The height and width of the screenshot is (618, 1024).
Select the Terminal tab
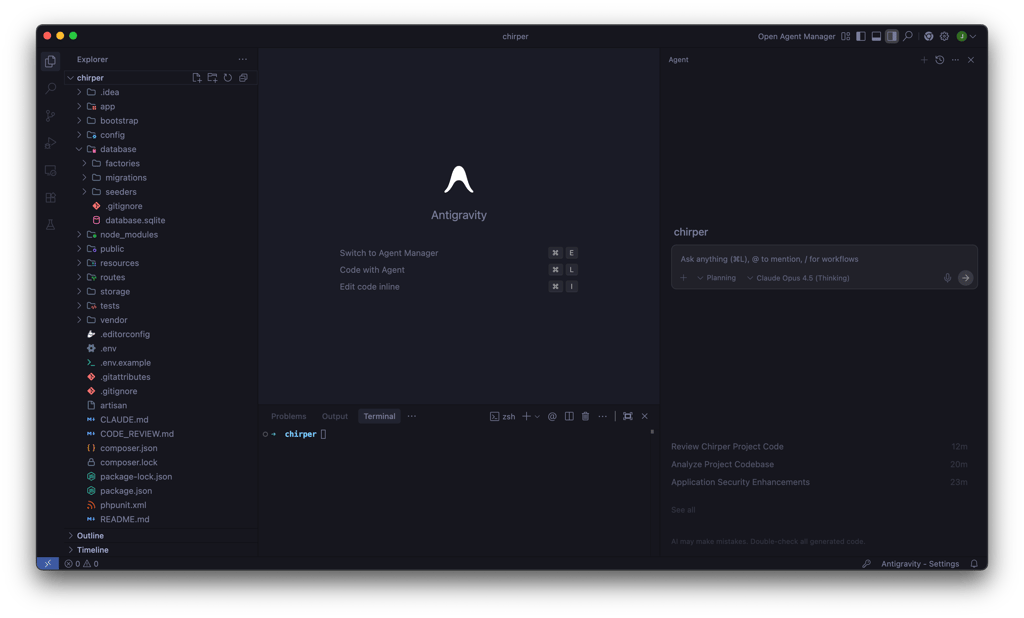379,416
